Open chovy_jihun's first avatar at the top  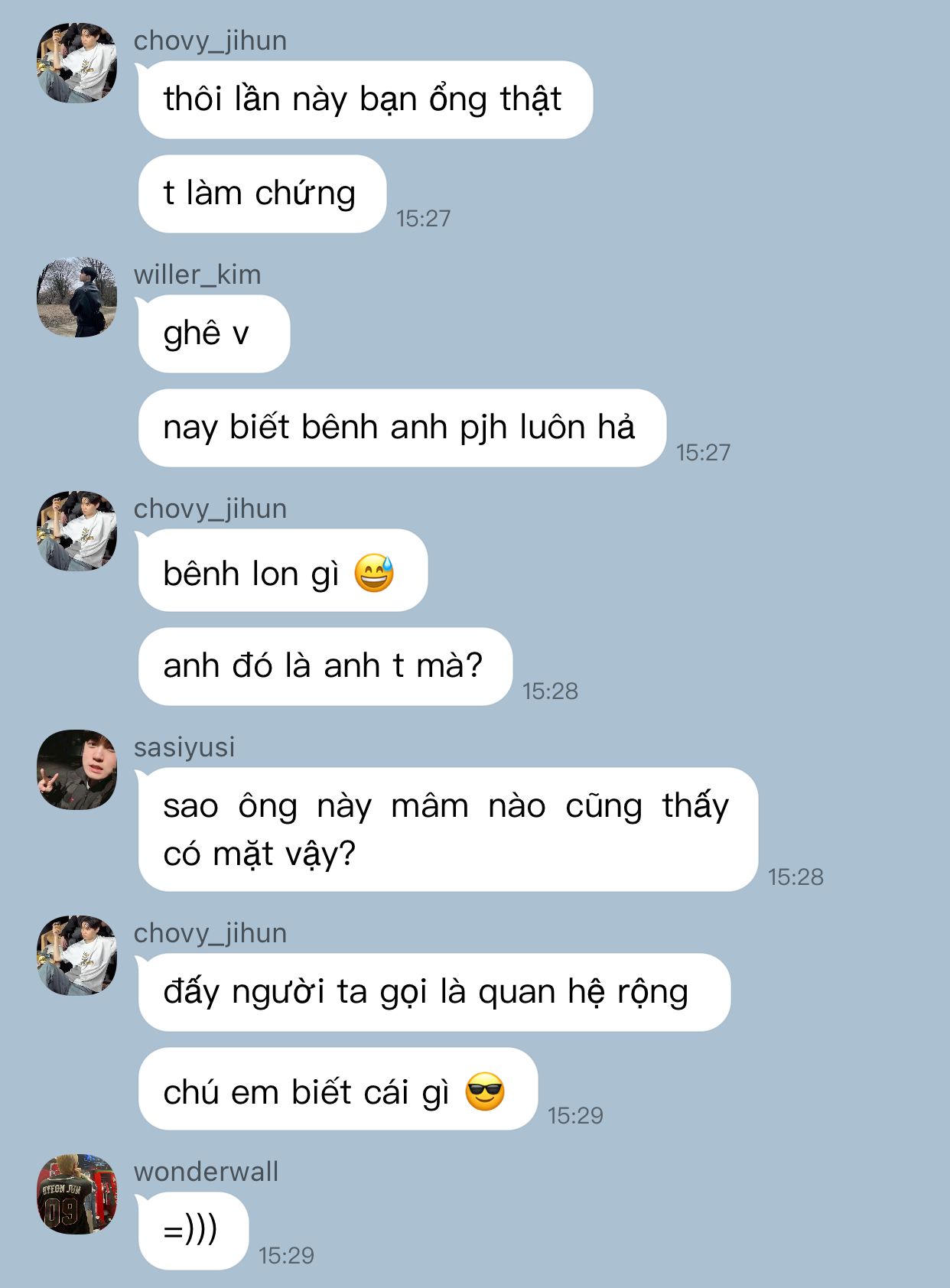[x=77, y=63]
